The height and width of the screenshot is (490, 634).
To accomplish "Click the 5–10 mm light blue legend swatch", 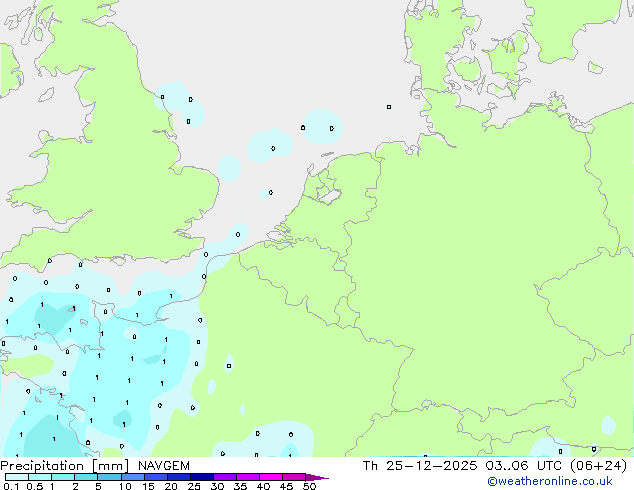I will [x=110, y=477].
